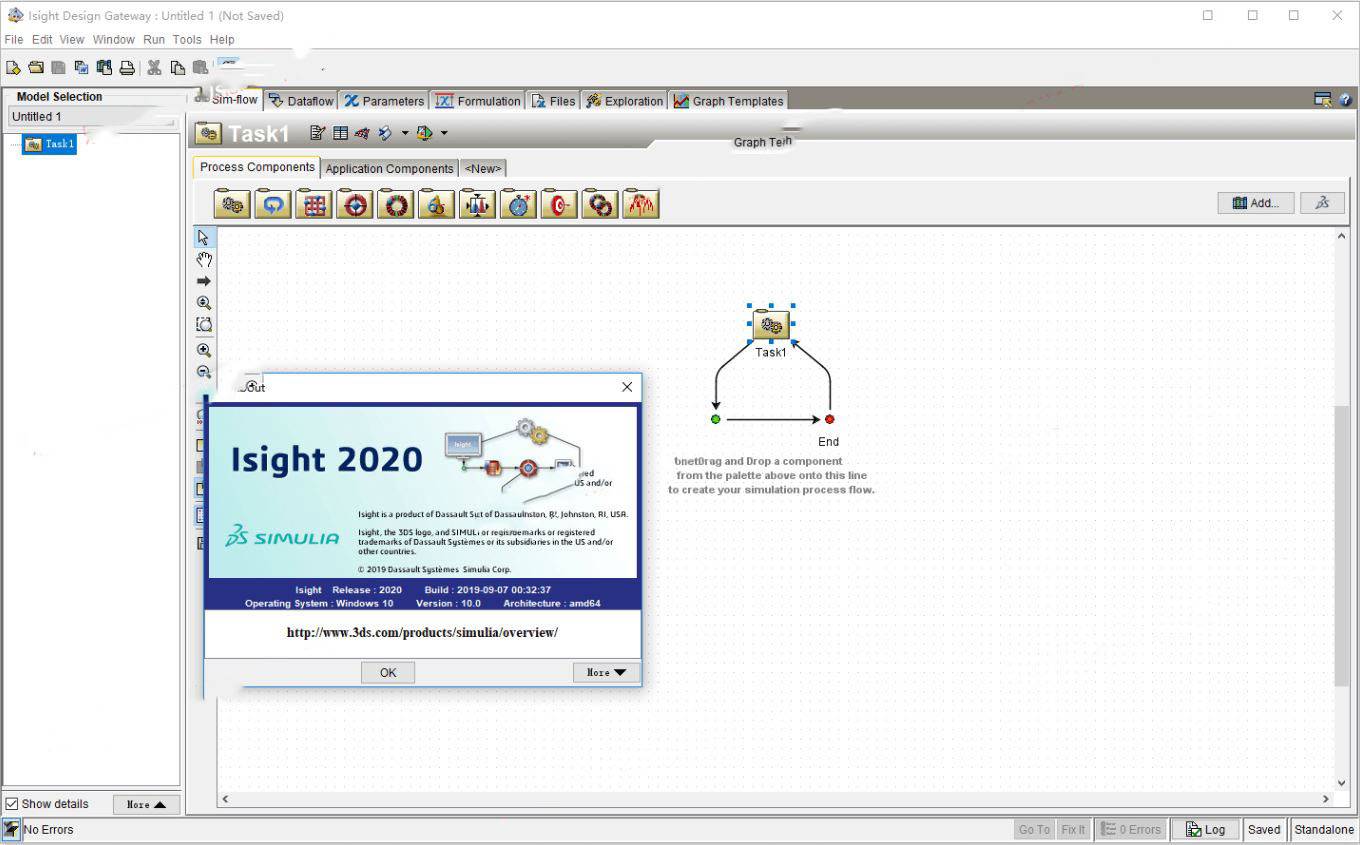Select the Loop component icon
Screen dimensions: 1360x845
coord(273,204)
